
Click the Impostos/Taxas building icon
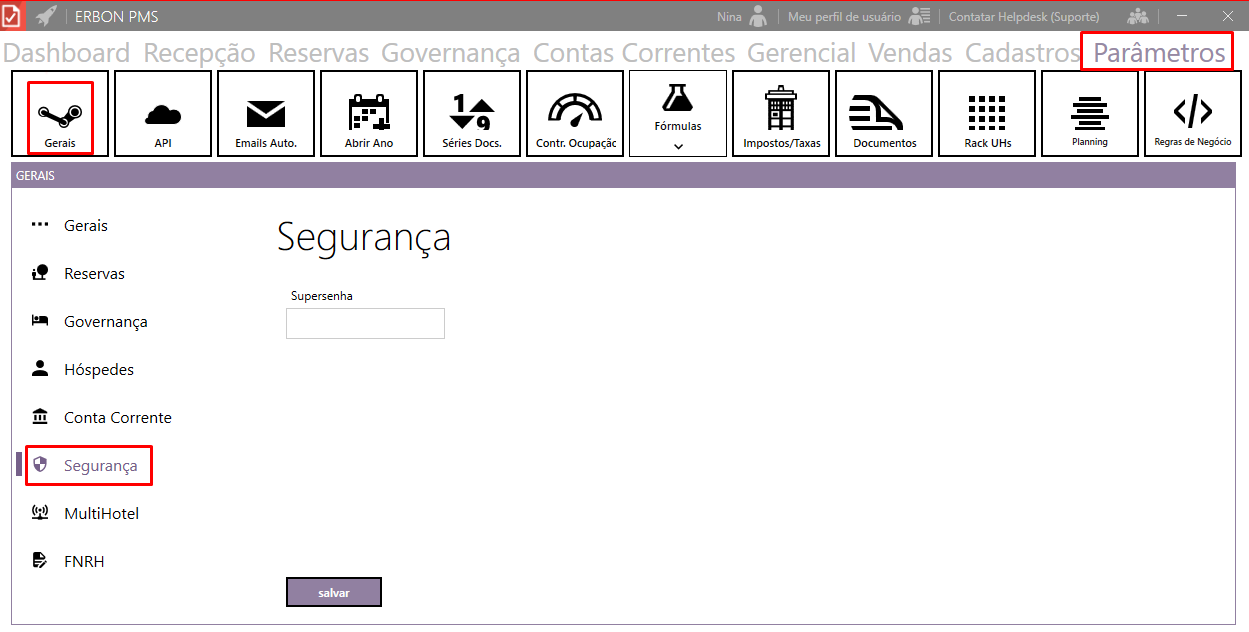coord(781,114)
